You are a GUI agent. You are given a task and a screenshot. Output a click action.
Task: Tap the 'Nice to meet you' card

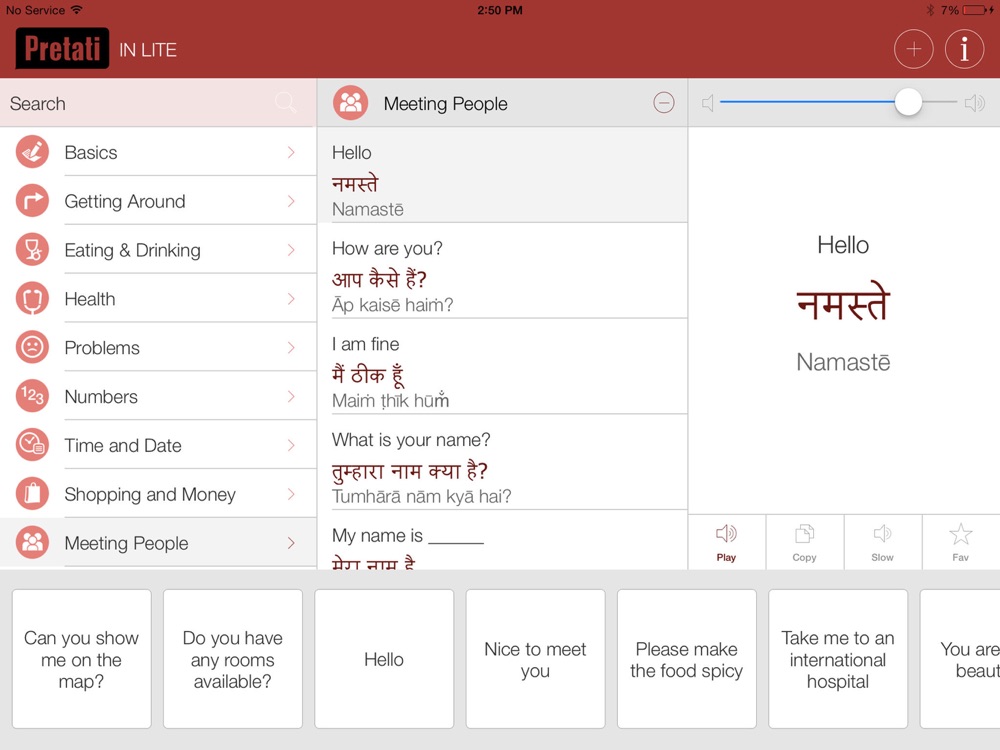point(535,659)
